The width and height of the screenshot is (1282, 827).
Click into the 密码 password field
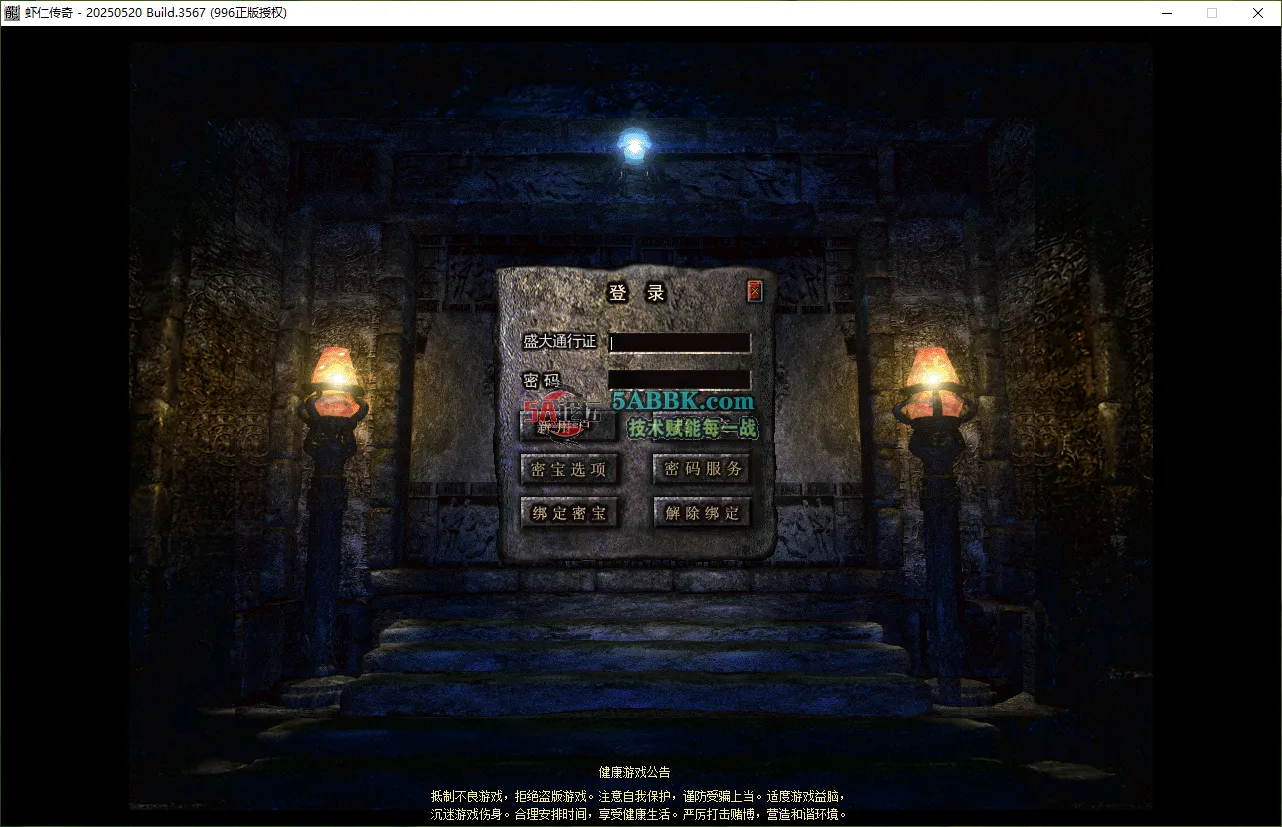(x=679, y=380)
